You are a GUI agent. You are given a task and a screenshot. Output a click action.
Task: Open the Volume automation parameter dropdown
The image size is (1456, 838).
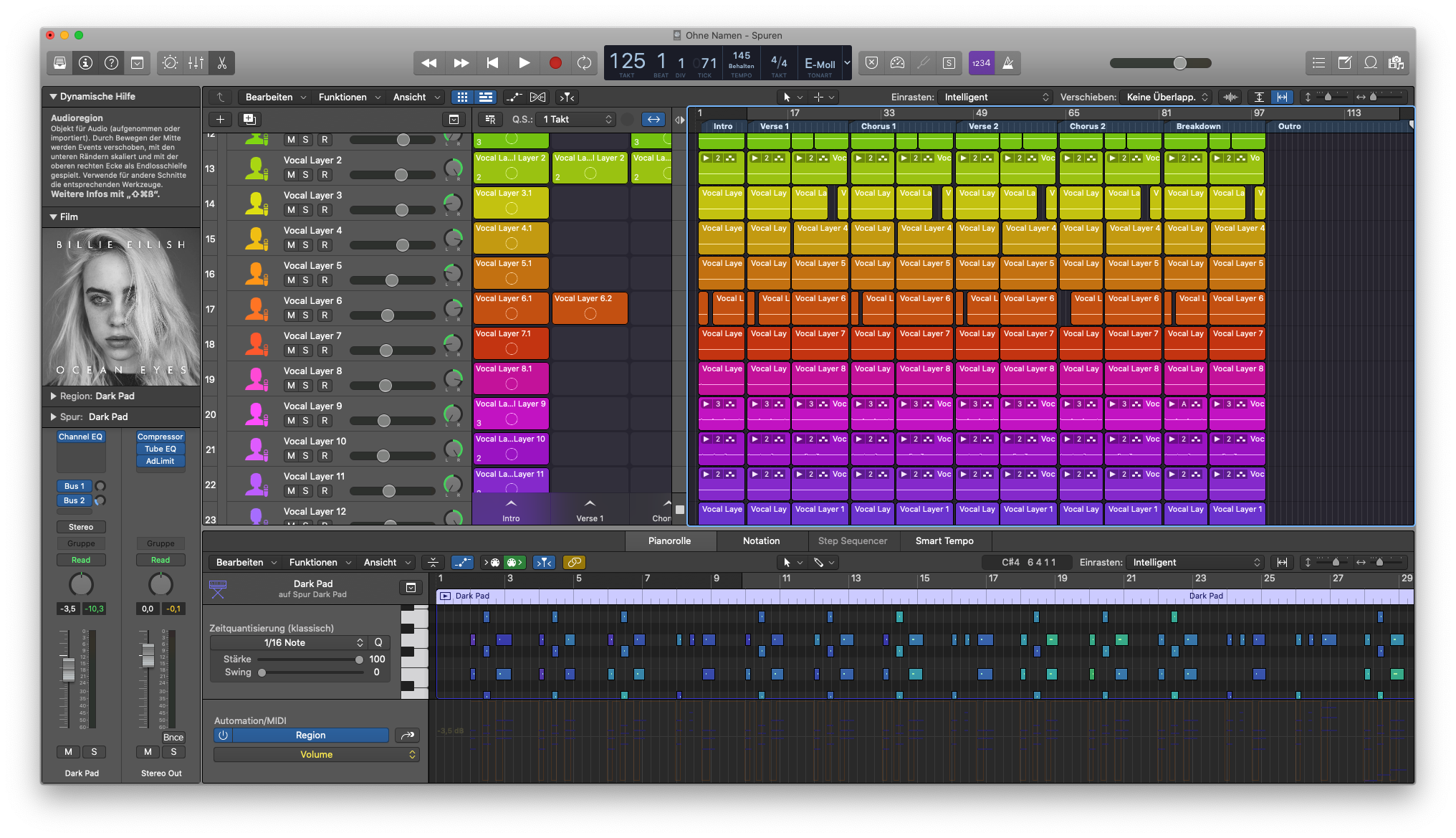click(x=316, y=754)
